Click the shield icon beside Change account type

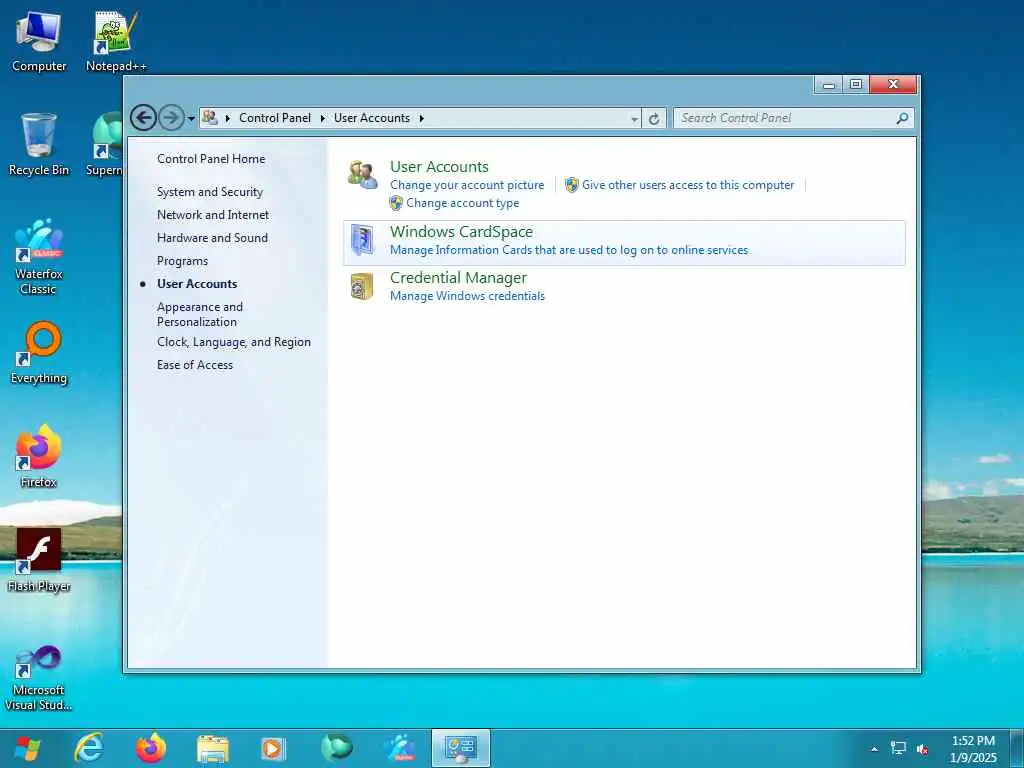(x=396, y=203)
